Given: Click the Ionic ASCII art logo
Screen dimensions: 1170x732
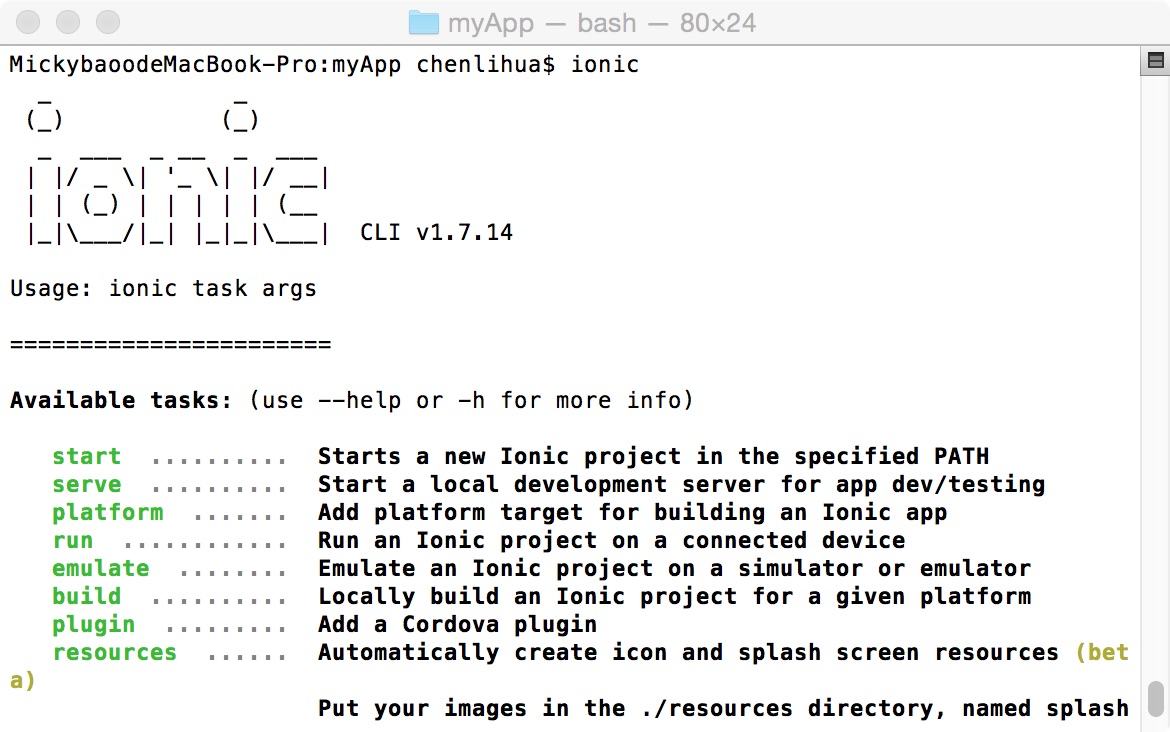Looking at the screenshot, I should tap(178, 173).
